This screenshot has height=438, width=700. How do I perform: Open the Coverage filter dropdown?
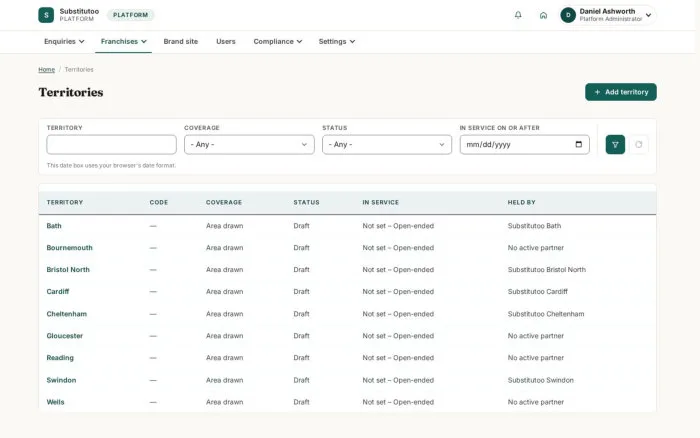249,145
